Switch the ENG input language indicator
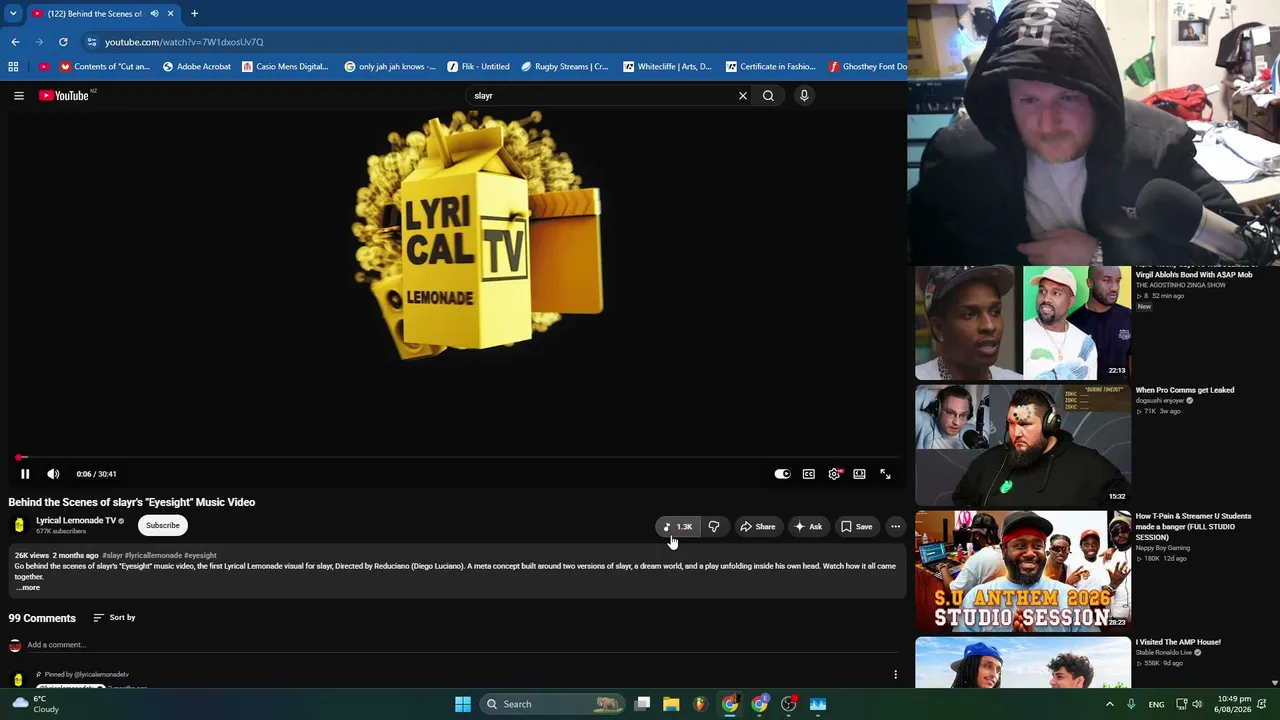 1156,704
